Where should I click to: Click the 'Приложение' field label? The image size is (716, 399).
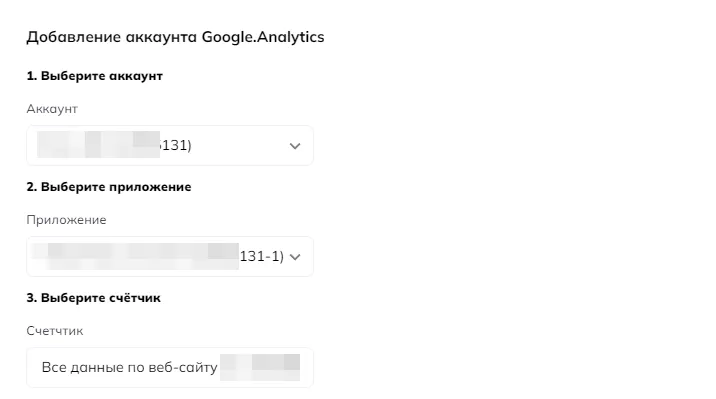coord(66,220)
